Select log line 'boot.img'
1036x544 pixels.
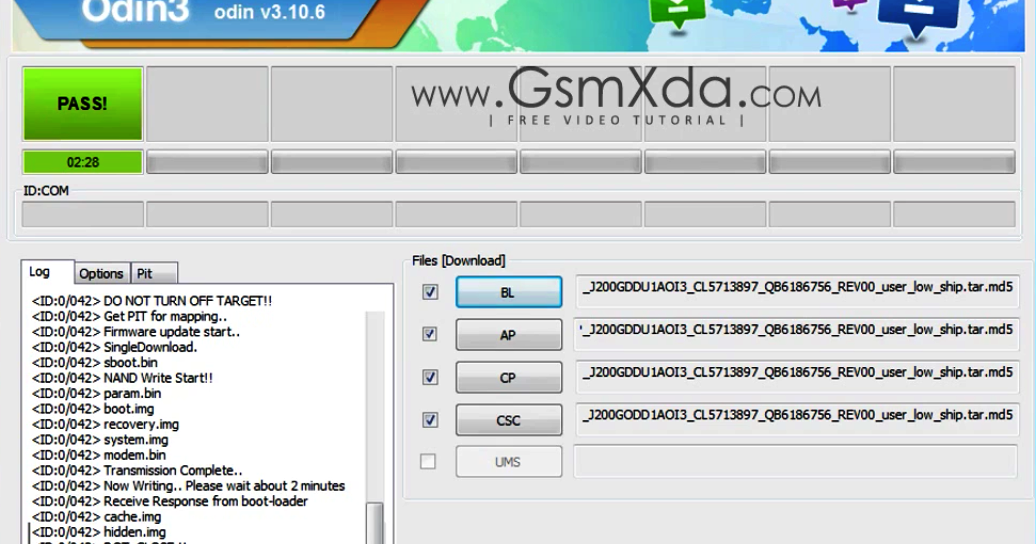[93, 408]
